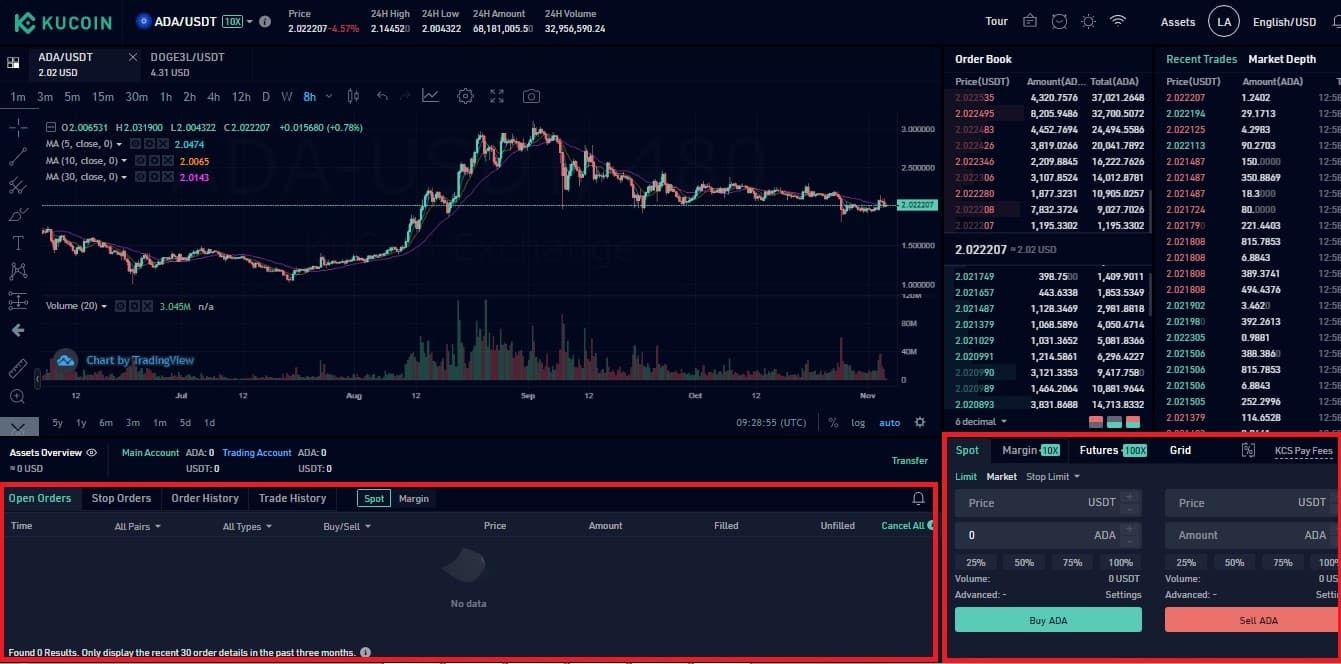Screen dimensions: 1341x664
Task: Toggle the Assets Overview eye visibility
Action: [x=92, y=453]
